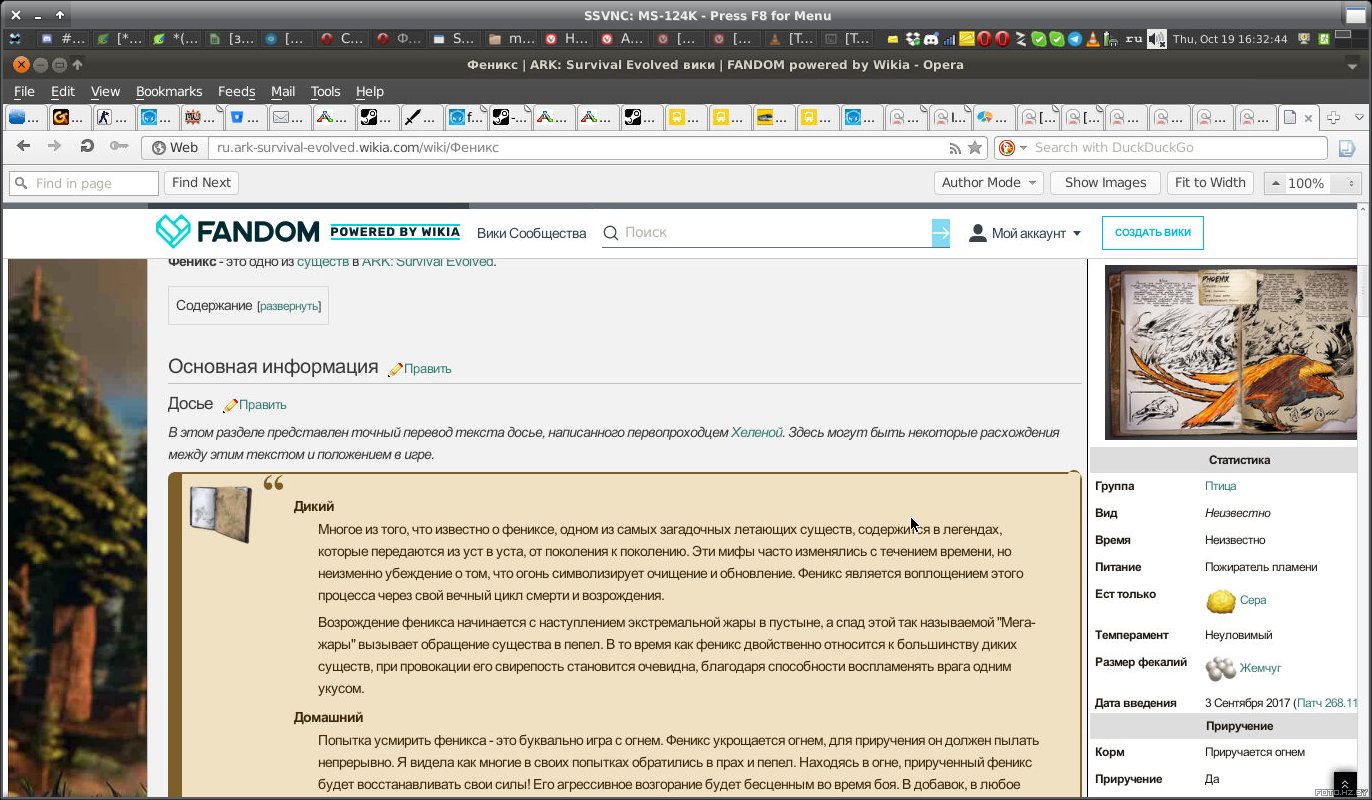This screenshot has height=800, width=1372.
Task: Open the View menu
Action: coord(105,91)
